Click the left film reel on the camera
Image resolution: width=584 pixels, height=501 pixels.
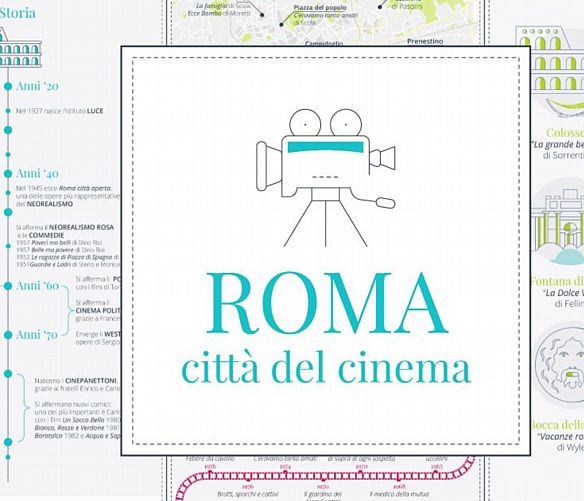point(305,124)
